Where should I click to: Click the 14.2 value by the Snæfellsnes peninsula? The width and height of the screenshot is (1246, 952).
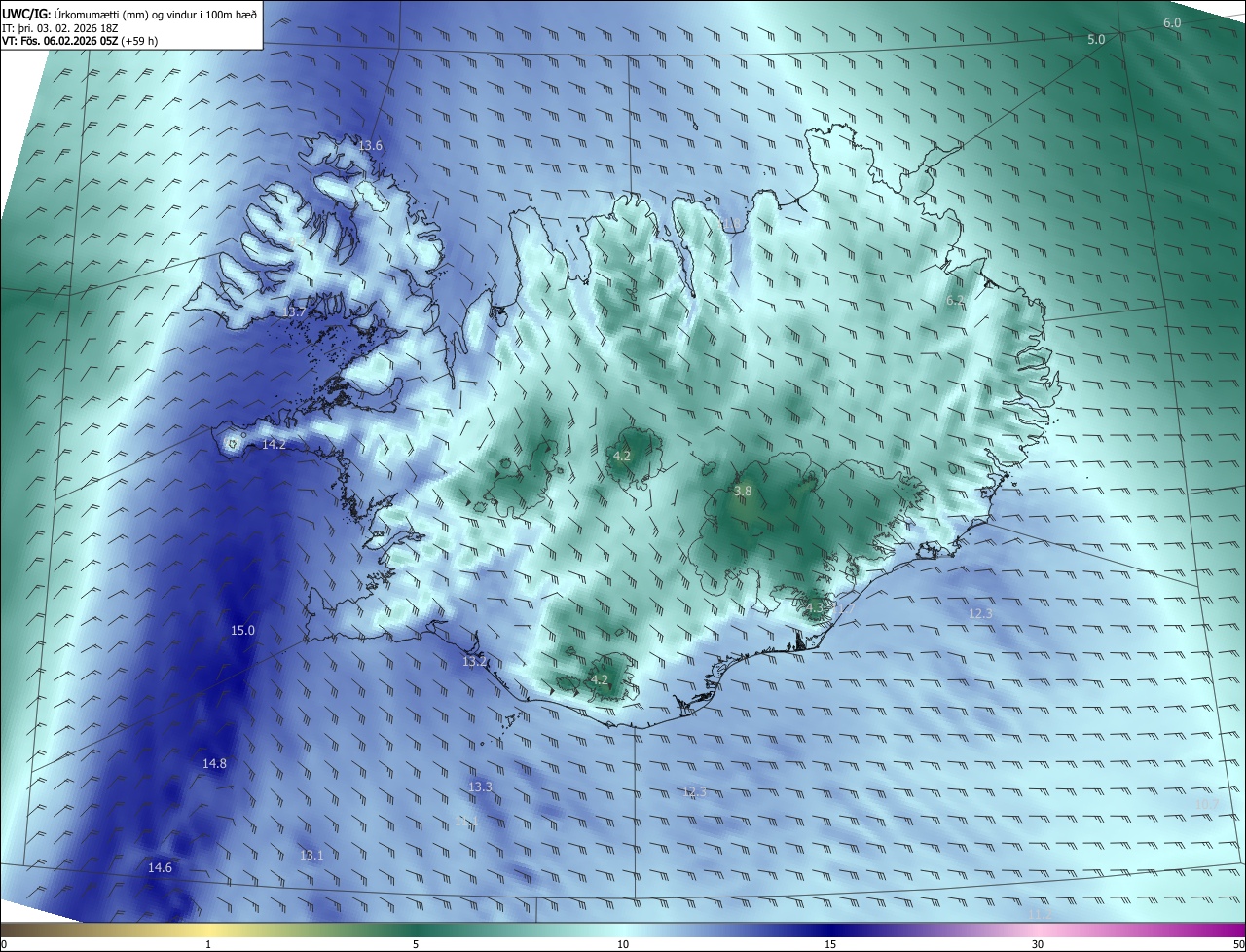coord(274,445)
